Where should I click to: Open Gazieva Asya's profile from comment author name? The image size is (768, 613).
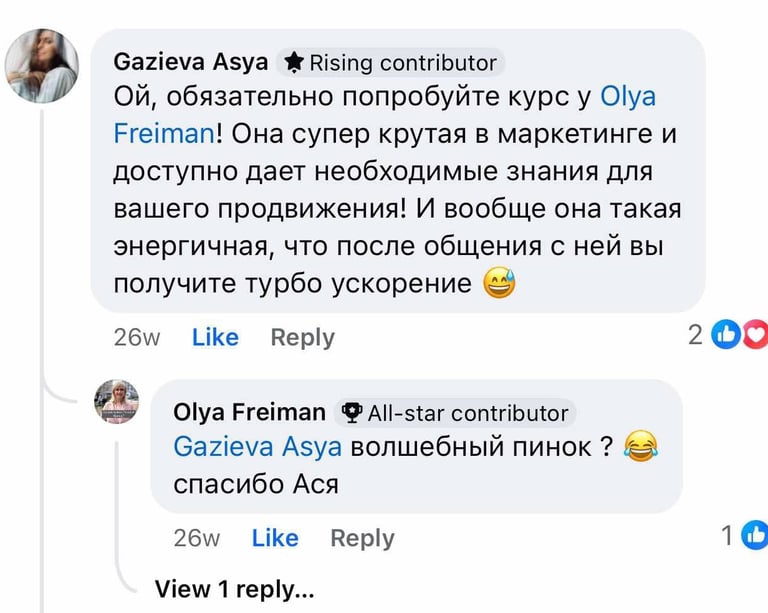point(190,62)
